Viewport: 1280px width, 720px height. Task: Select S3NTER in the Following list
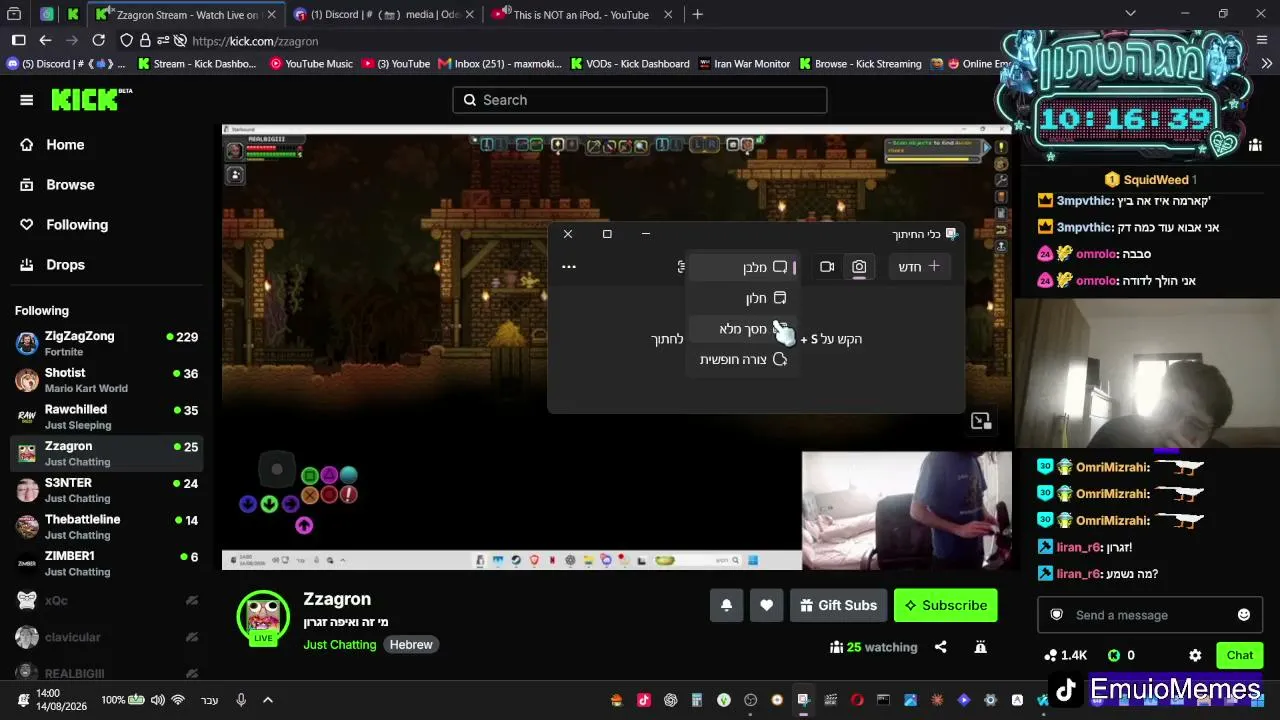106,490
